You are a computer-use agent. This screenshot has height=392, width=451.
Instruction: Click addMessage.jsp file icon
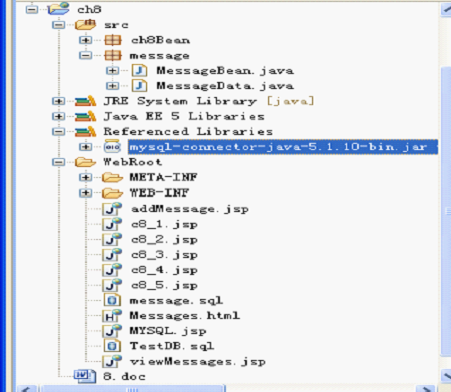point(112,209)
